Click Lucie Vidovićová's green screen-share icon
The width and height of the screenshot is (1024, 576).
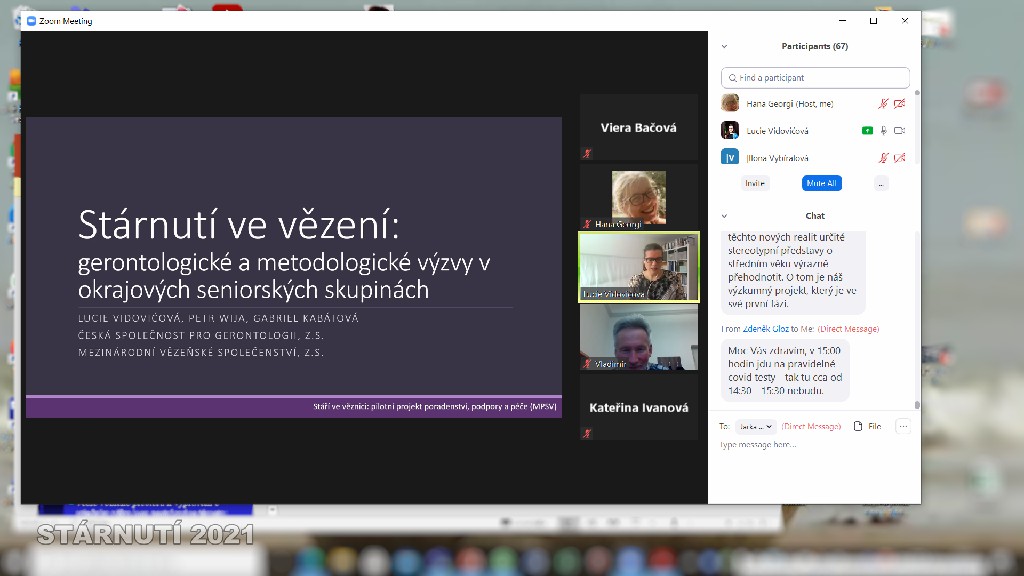coord(867,131)
